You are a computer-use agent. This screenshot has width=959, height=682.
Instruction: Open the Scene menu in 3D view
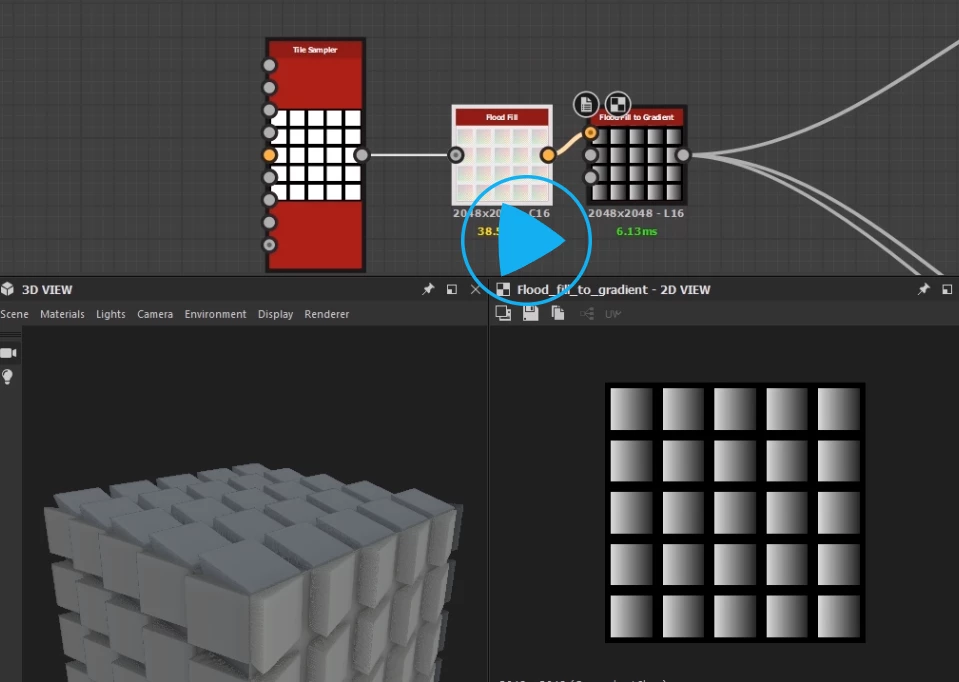(x=15, y=314)
